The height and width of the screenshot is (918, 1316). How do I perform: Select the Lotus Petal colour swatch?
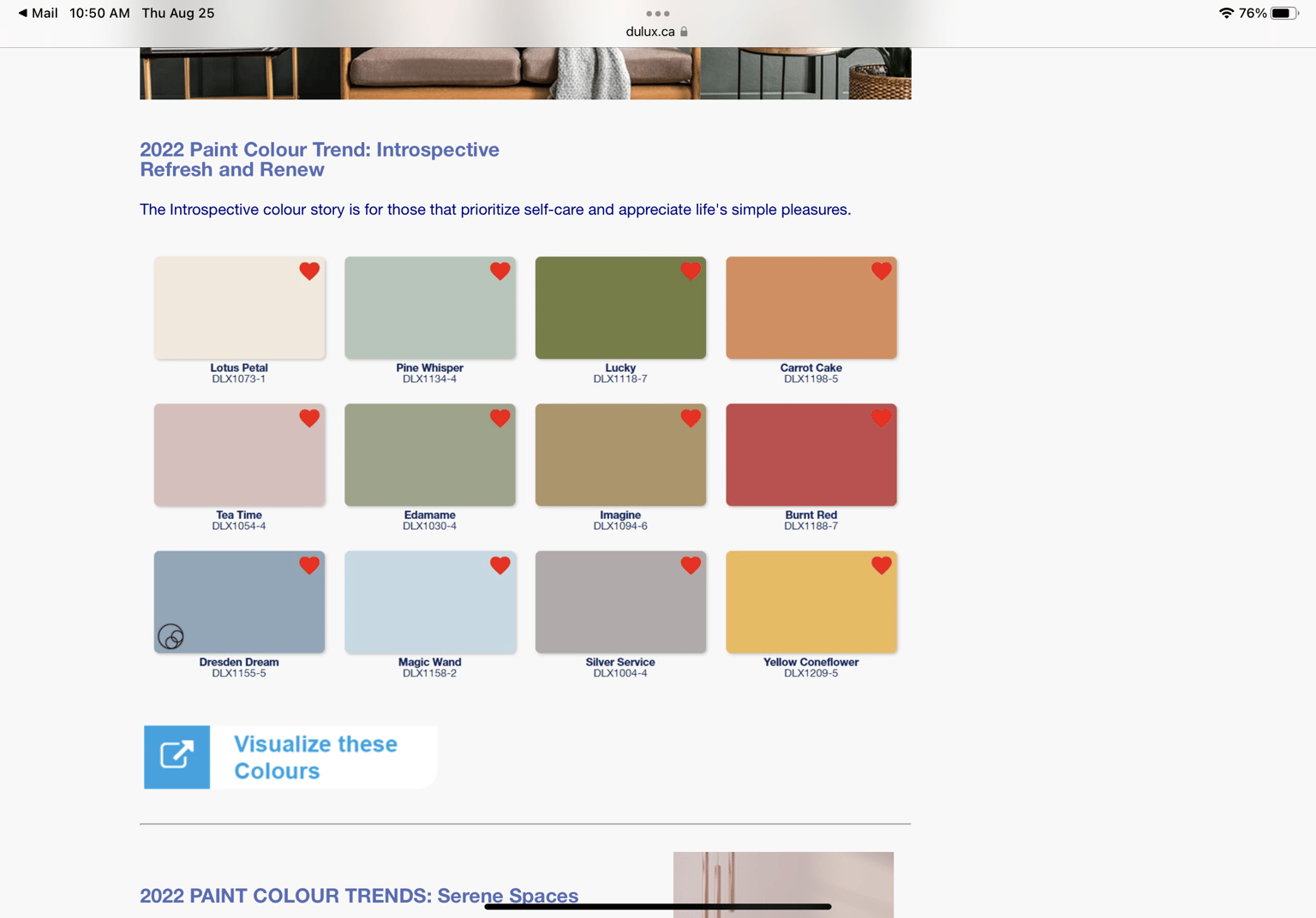239,307
